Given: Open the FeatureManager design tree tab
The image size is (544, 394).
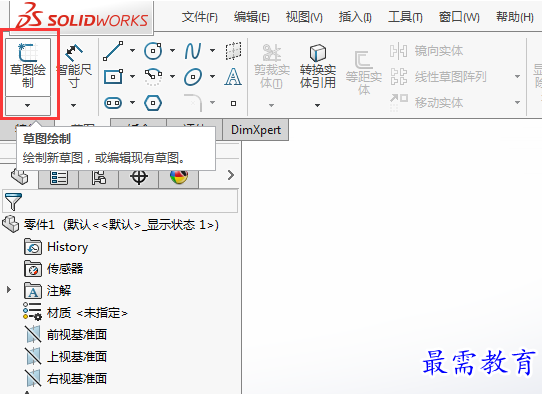Looking at the screenshot, I should 19,177.
